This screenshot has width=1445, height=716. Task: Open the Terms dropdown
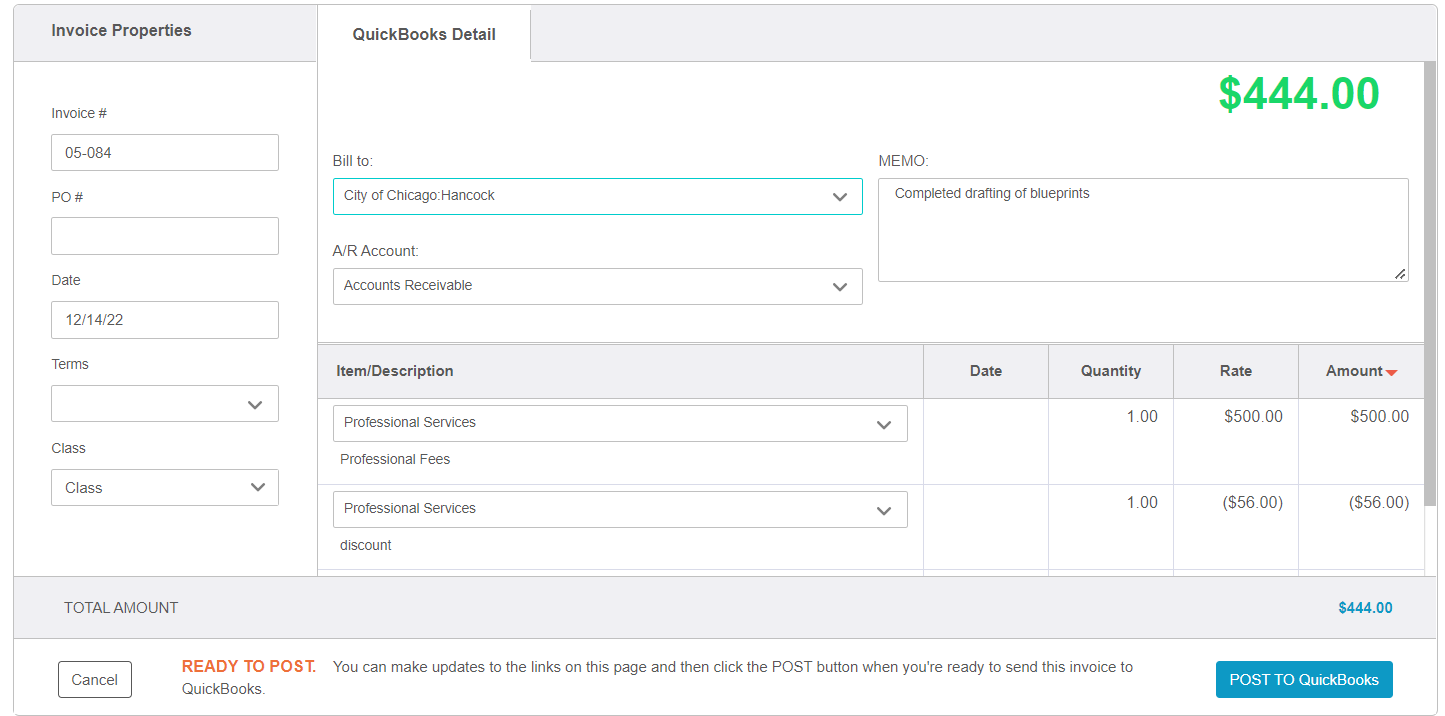click(165, 404)
